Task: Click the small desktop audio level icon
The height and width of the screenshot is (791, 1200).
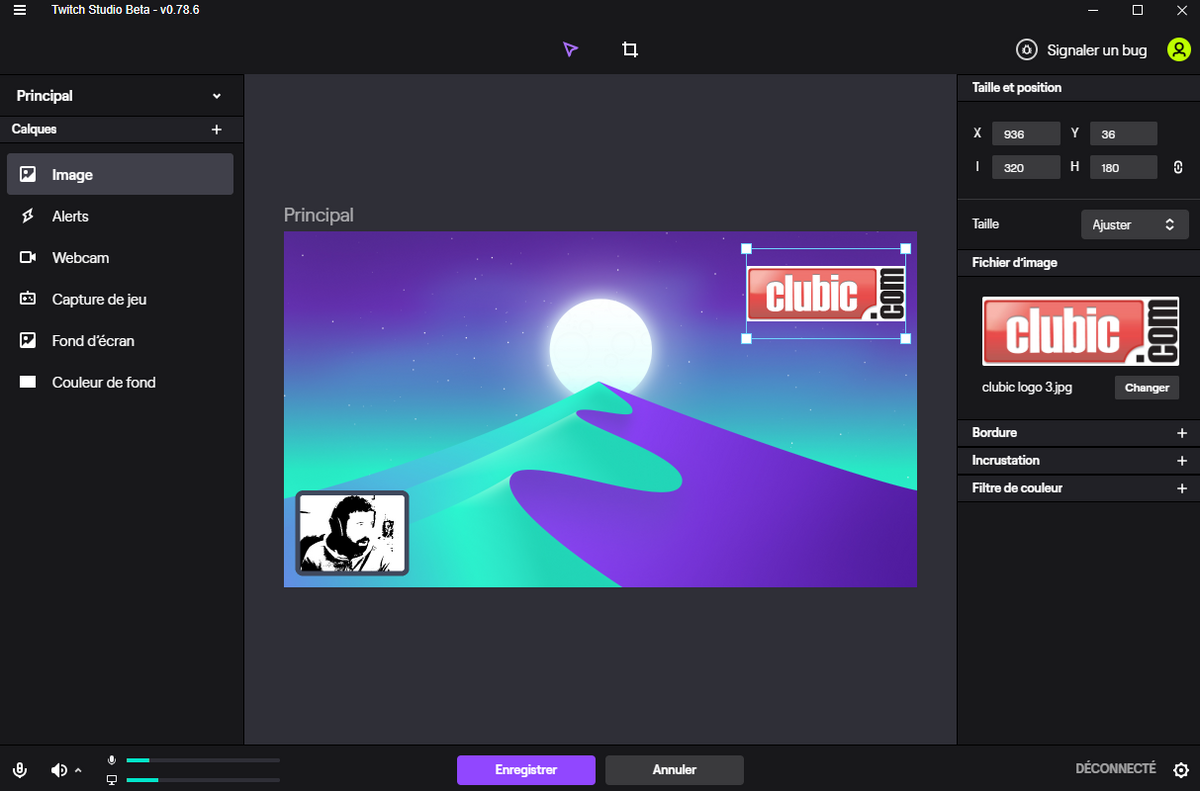Action: (112, 779)
